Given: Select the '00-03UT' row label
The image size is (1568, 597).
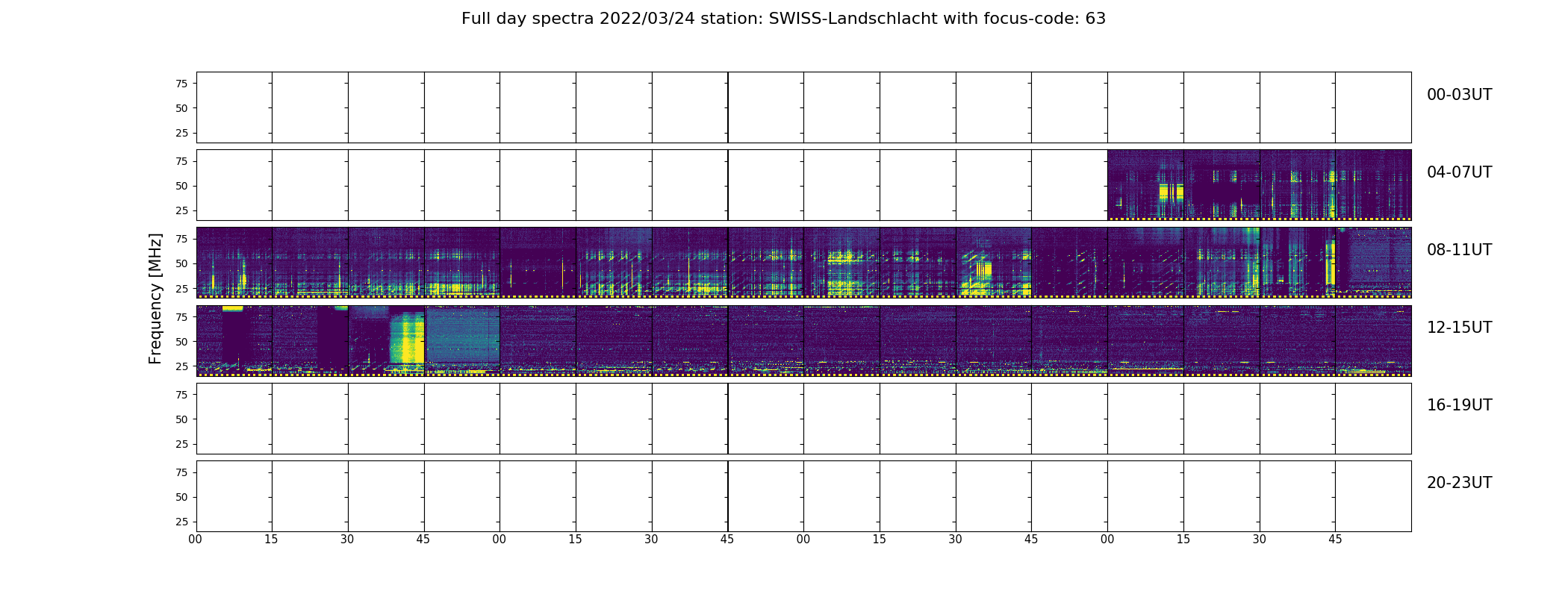Looking at the screenshot, I should (x=1459, y=95).
